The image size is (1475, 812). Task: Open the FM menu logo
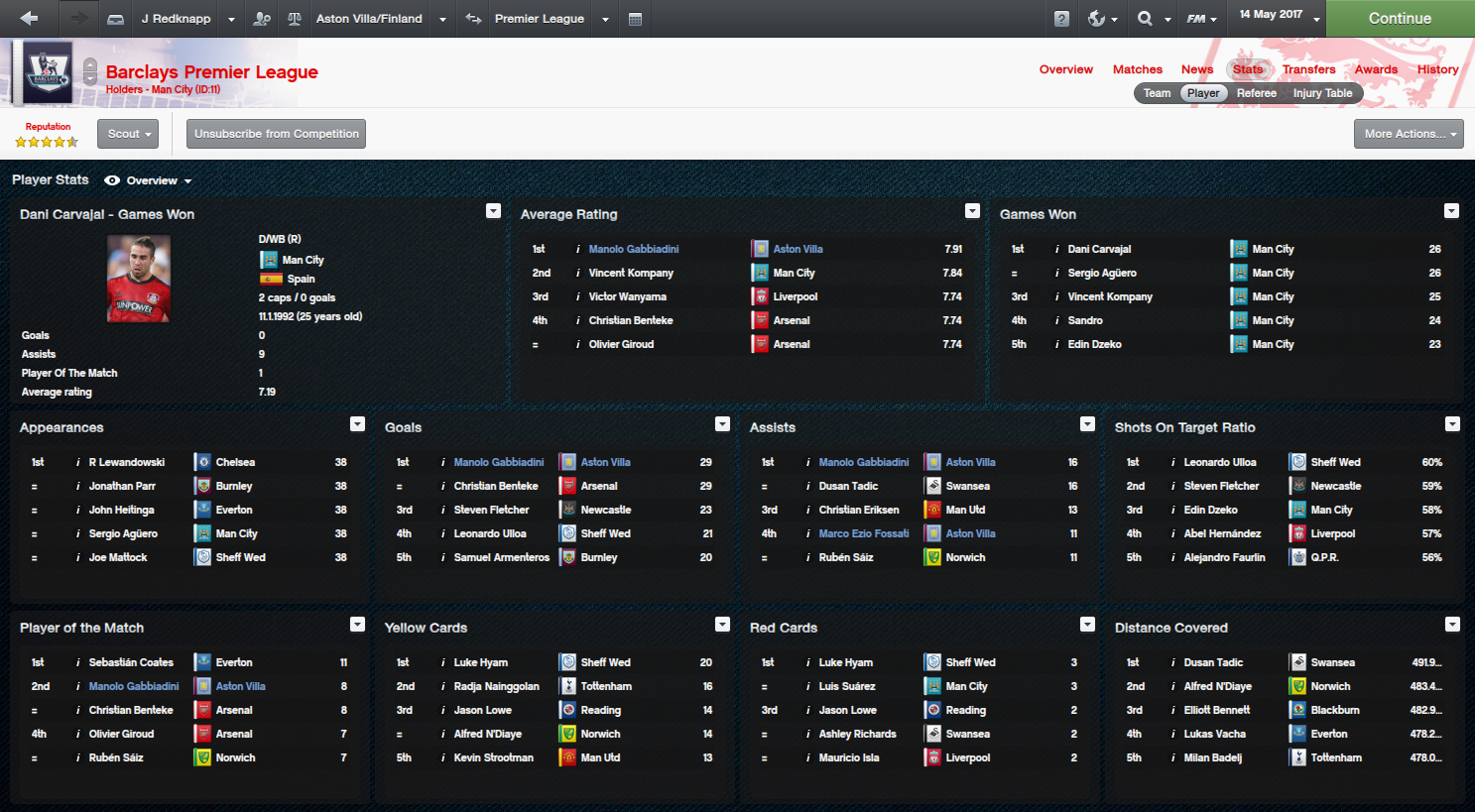click(1196, 19)
